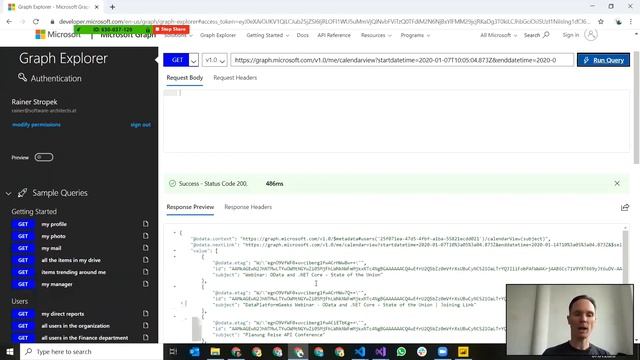
Task: Open WhatsApp from the taskbar
Action: (401, 351)
